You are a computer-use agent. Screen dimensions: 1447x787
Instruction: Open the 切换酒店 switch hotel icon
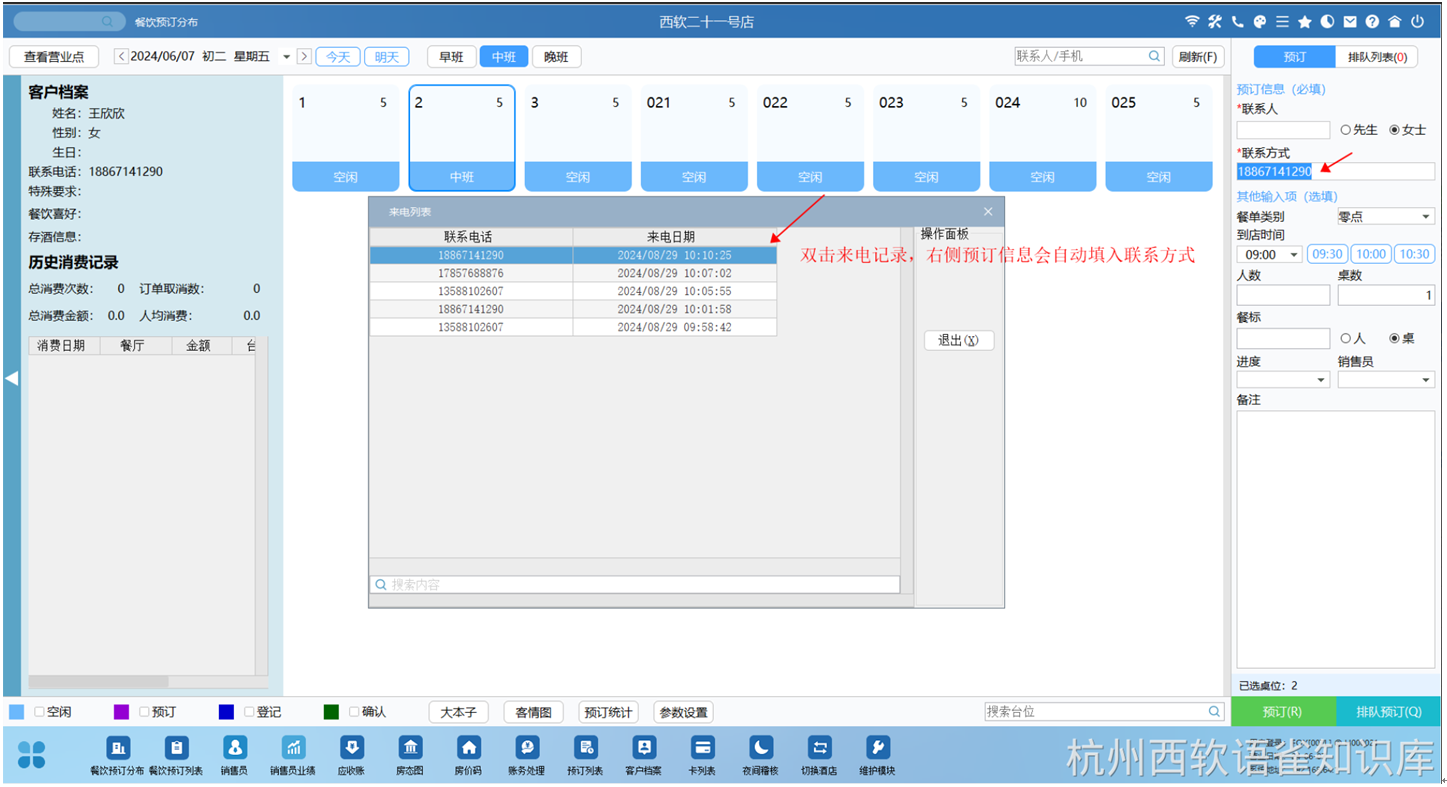pos(820,748)
